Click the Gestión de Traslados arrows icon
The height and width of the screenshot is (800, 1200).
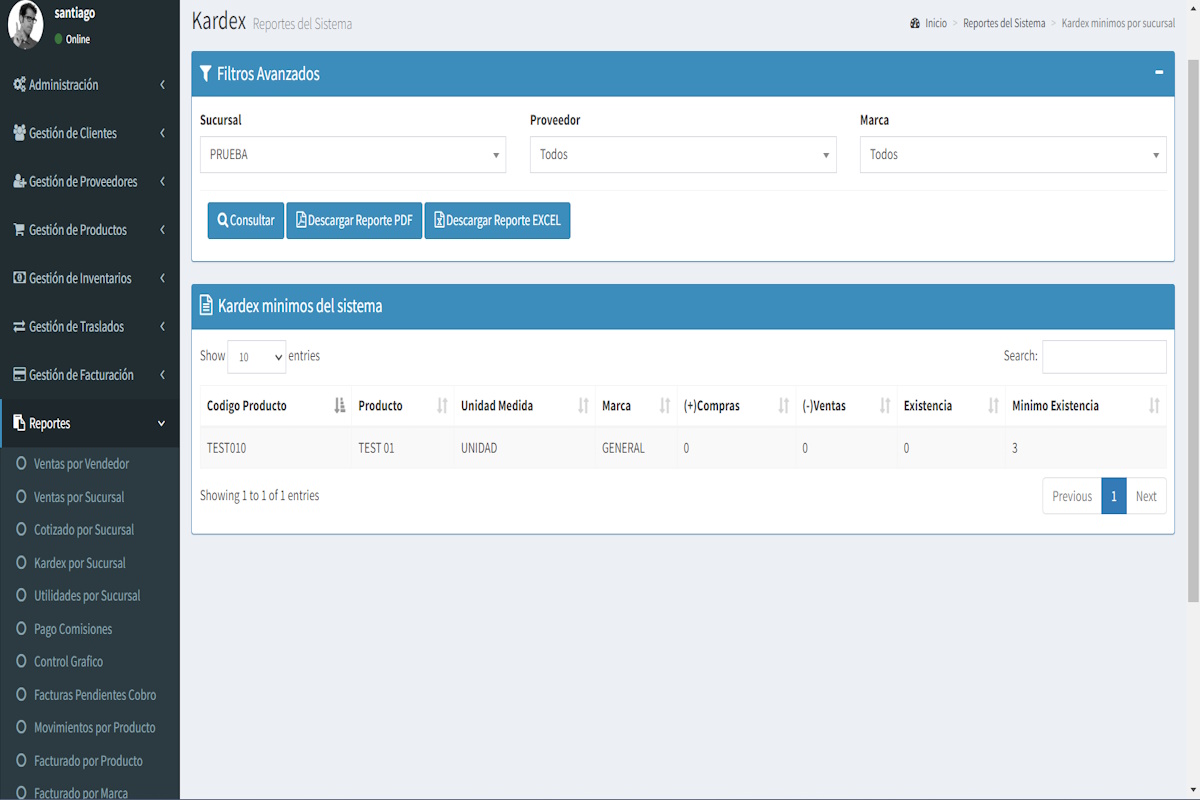(x=19, y=327)
